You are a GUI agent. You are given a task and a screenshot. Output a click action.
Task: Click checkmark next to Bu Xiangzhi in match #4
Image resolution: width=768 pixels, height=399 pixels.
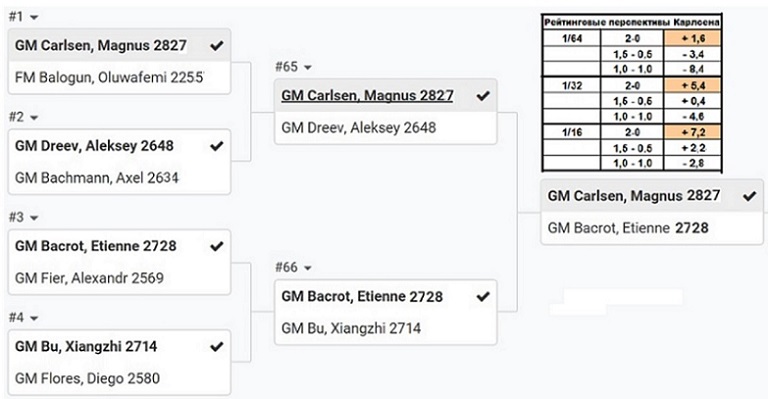coord(216,347)
